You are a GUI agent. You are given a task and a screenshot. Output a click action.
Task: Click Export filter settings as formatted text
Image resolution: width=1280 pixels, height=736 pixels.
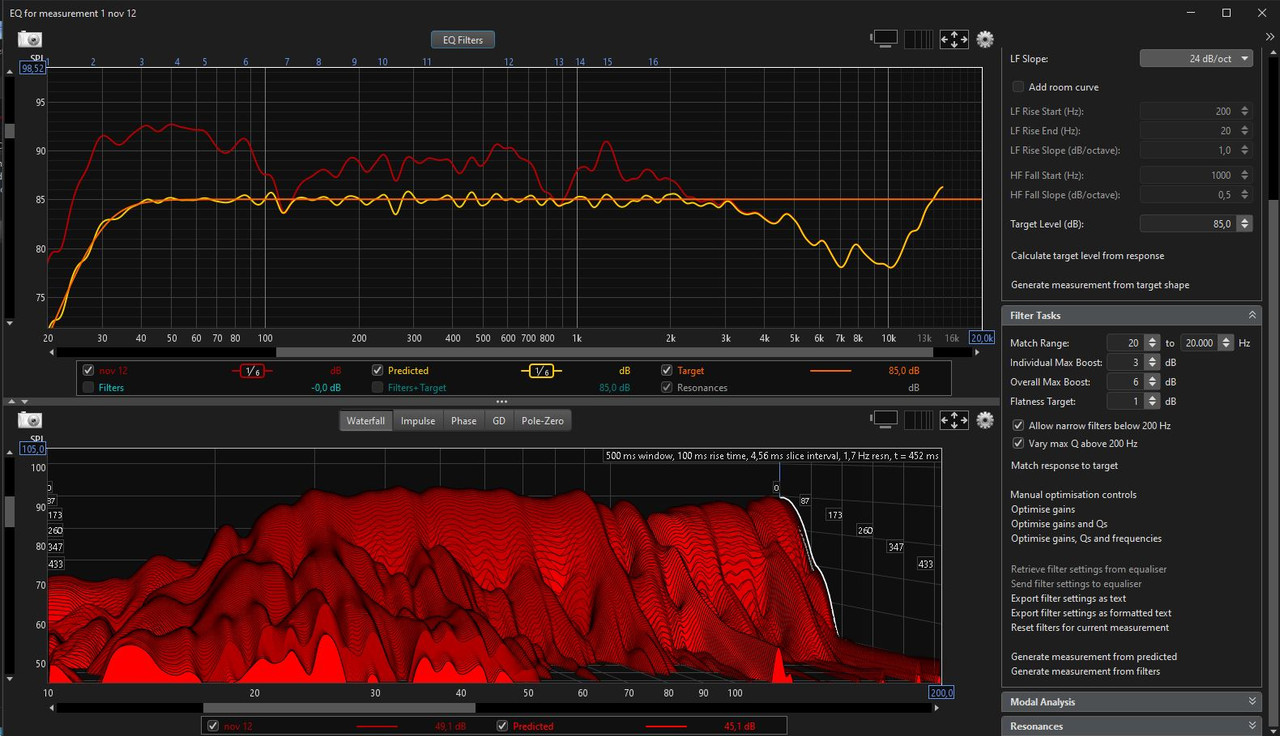pyautogui.click(x=1091, y=613)
